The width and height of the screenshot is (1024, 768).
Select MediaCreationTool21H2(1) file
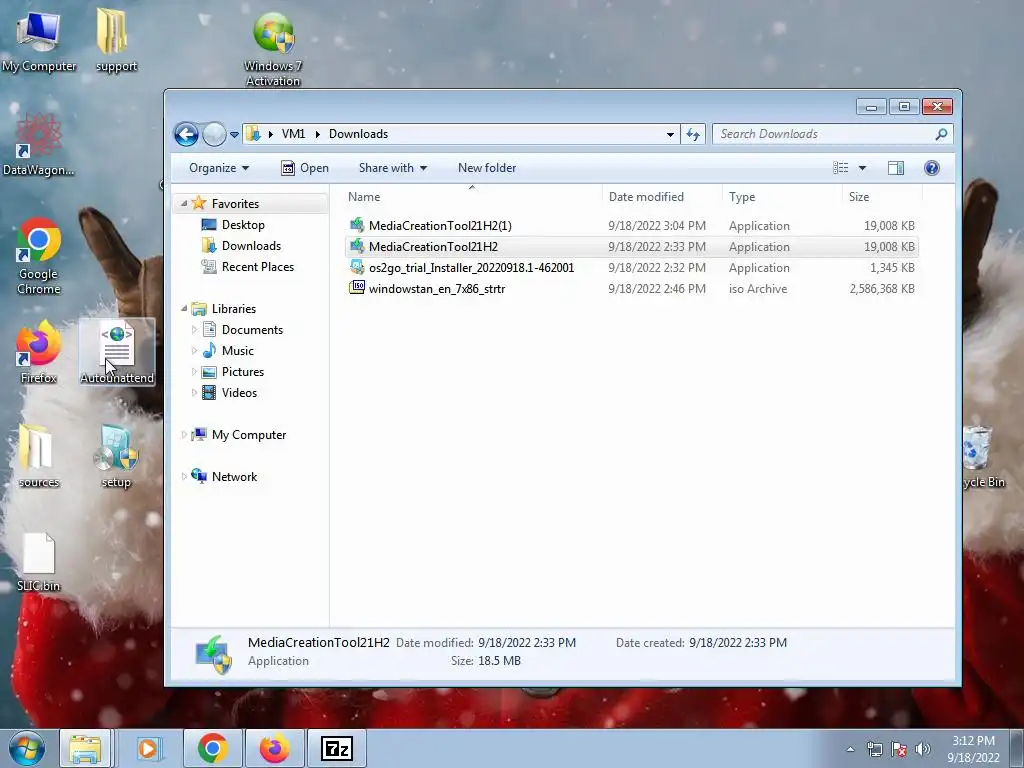point(631,226)
